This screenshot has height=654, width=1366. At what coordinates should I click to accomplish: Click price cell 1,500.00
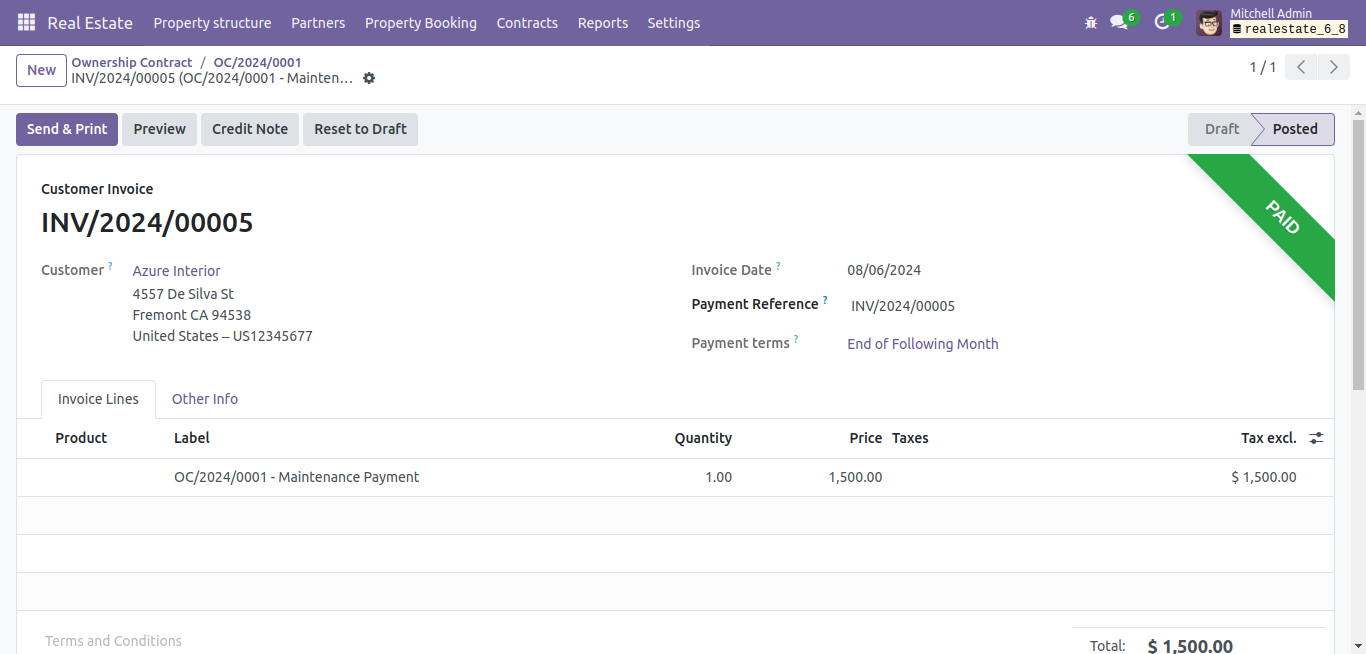point(855,477)
